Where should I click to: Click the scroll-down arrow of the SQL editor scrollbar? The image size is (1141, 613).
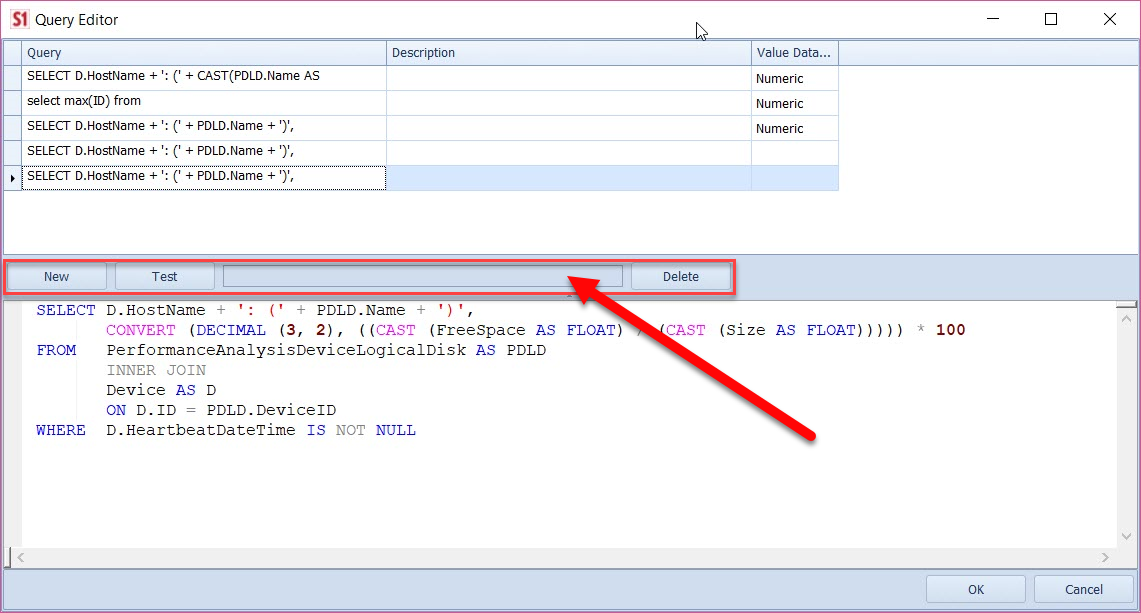click(1126, 538)
